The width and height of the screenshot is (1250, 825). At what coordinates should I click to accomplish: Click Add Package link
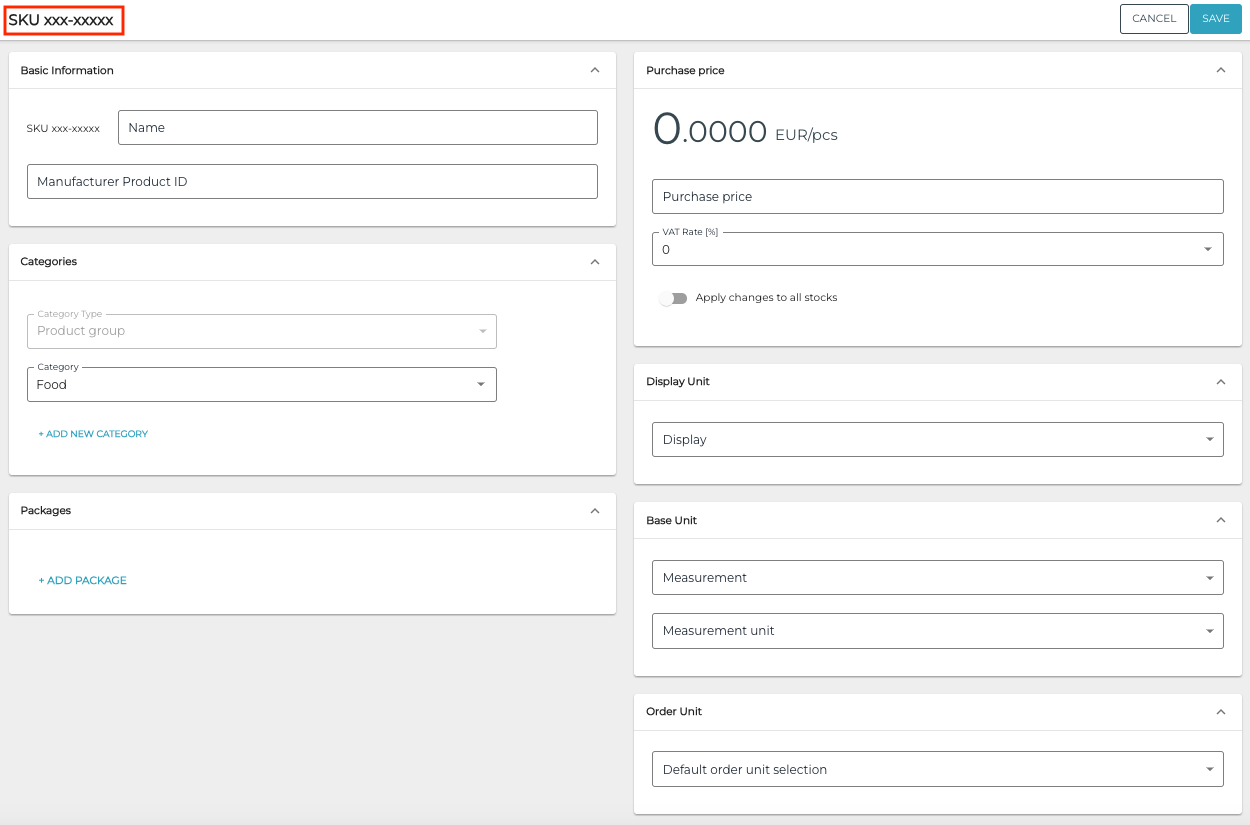click(x=83, y=581)
